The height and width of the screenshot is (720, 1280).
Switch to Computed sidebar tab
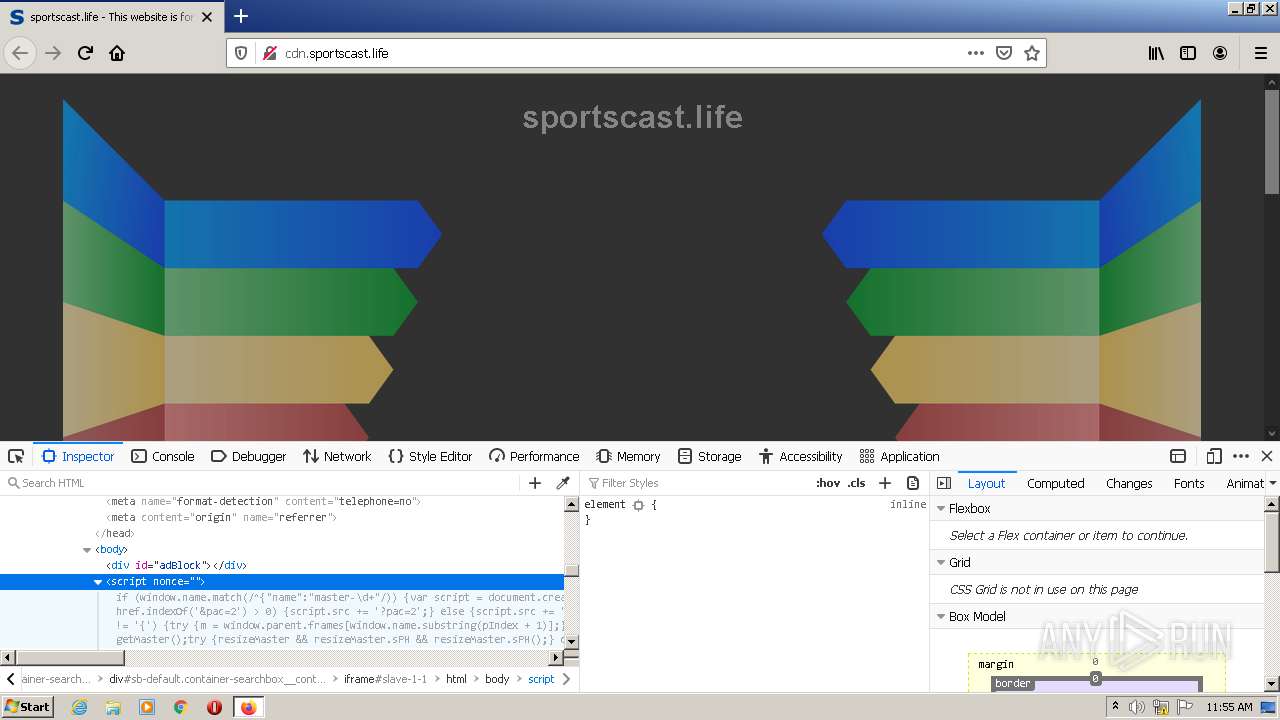1055,483
